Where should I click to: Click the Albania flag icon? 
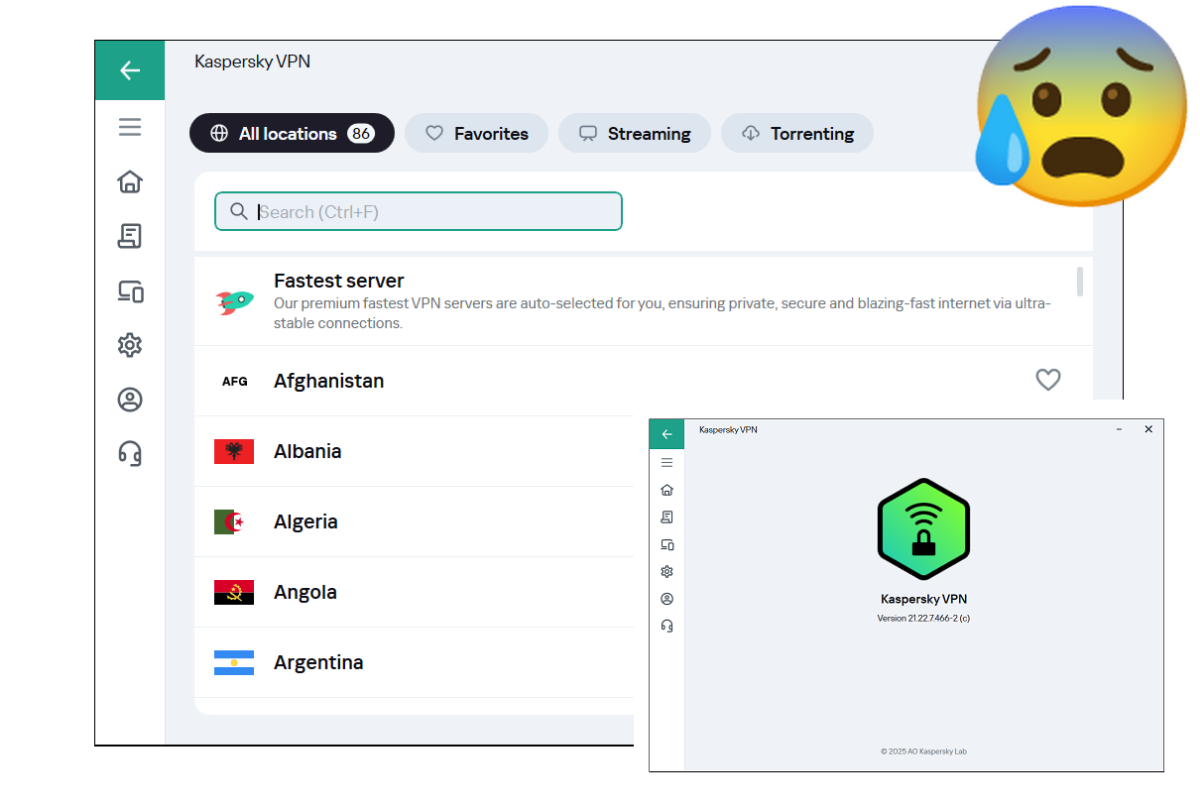(234, 451)
